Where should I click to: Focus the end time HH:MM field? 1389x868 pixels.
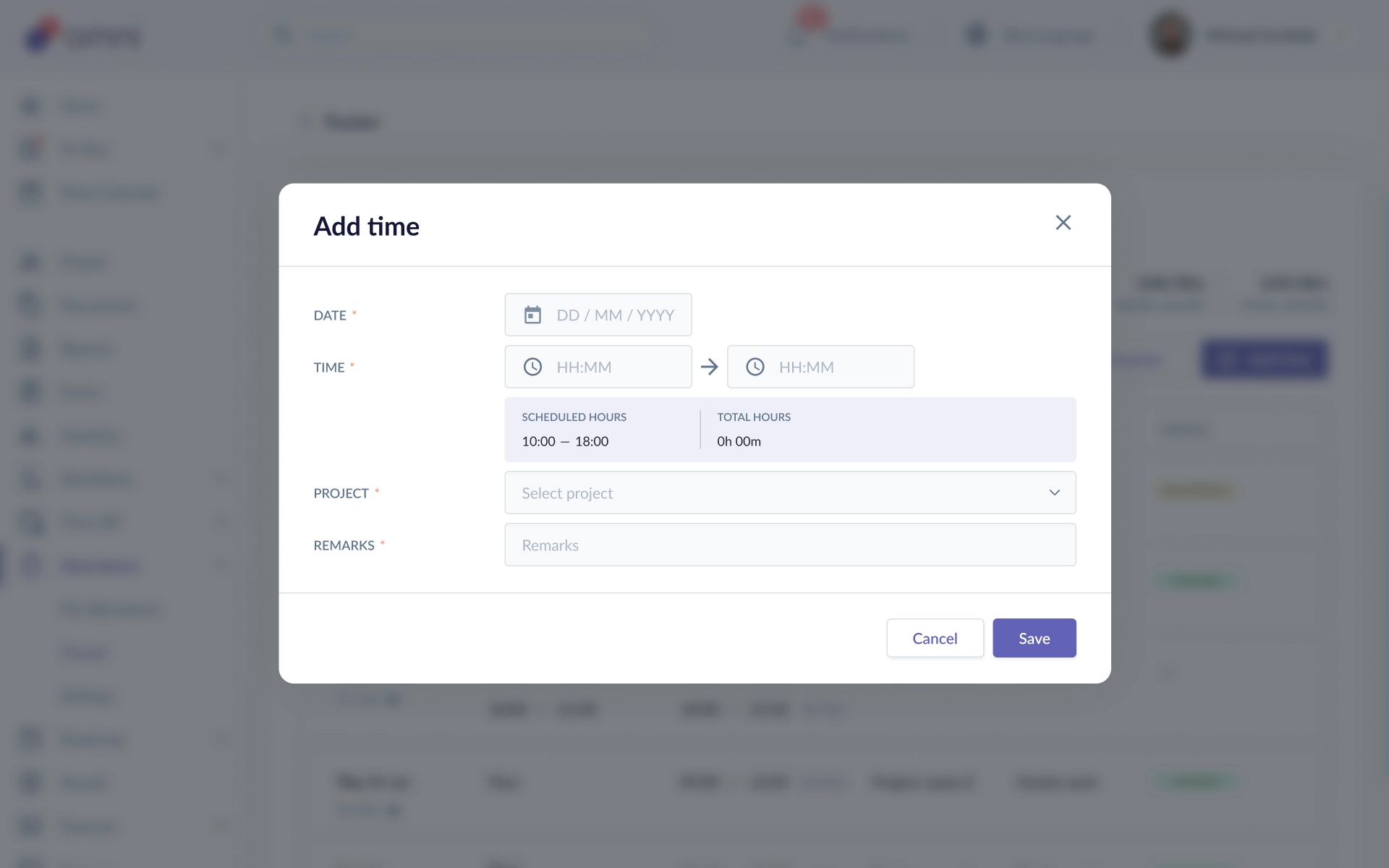[x=820, y=367]
